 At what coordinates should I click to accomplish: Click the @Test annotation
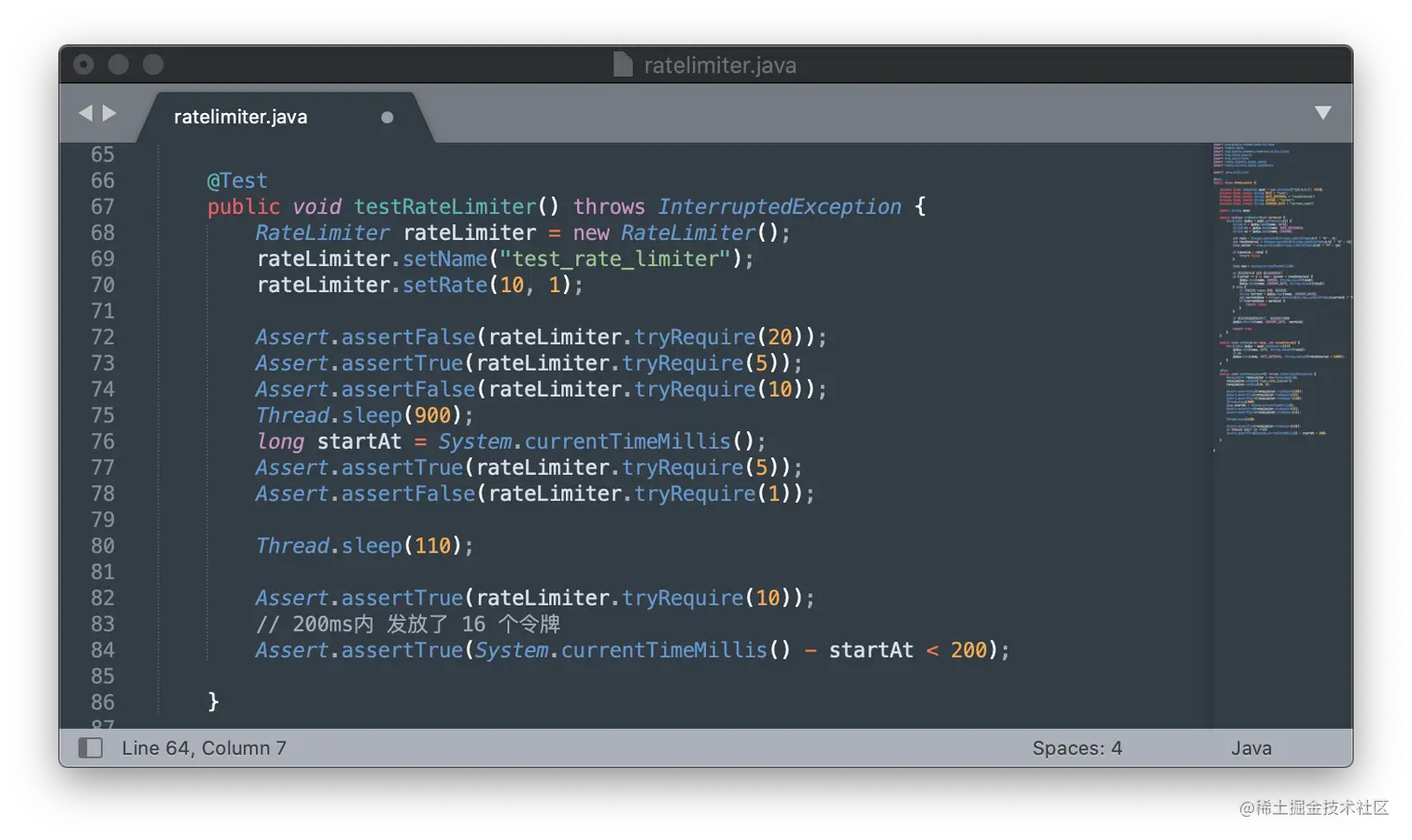click(237, 180)
